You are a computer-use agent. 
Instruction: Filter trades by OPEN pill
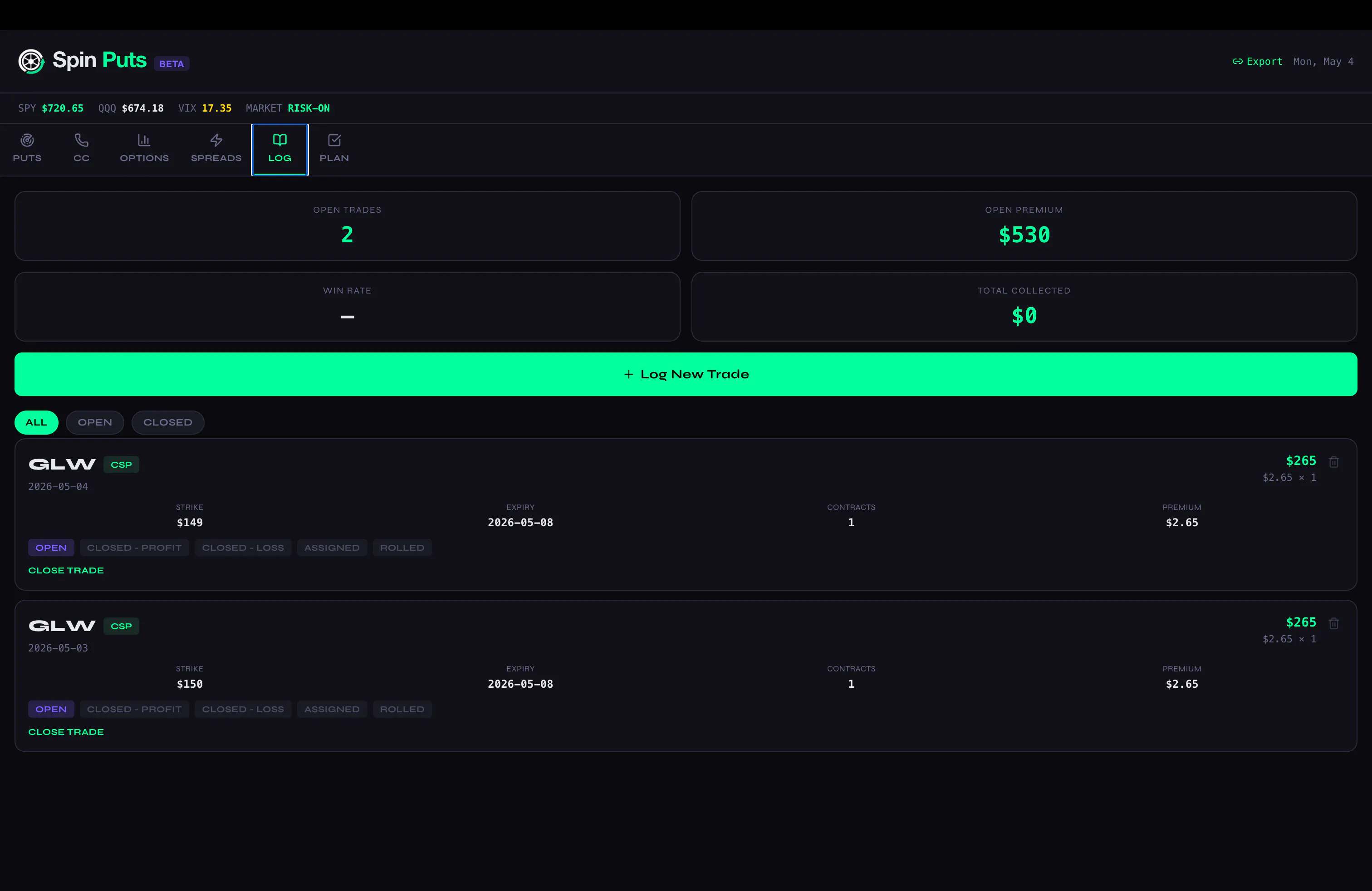[95, 422]
